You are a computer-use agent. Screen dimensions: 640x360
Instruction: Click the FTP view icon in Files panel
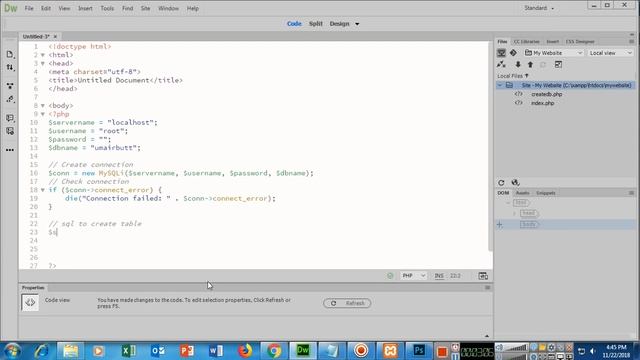click(501, 53)
